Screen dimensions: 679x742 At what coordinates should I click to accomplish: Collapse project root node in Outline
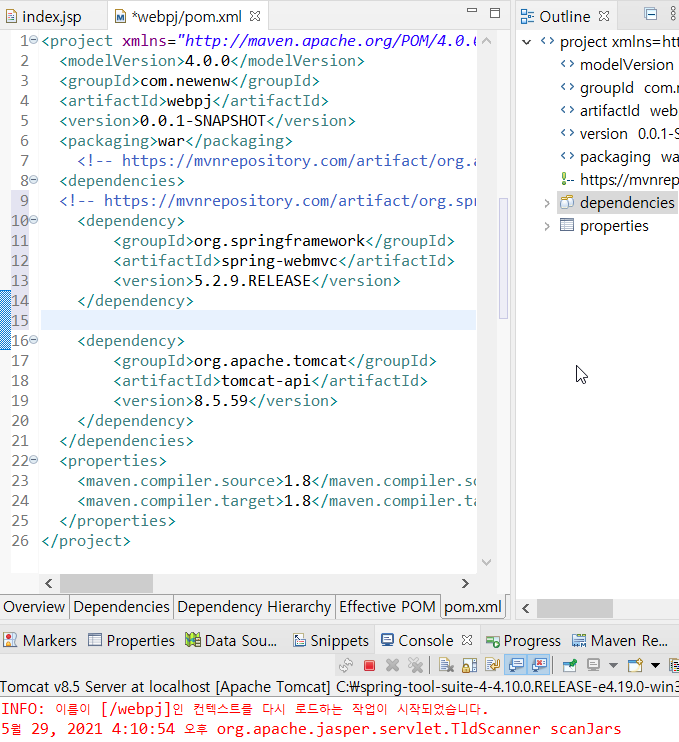(526, 42)
